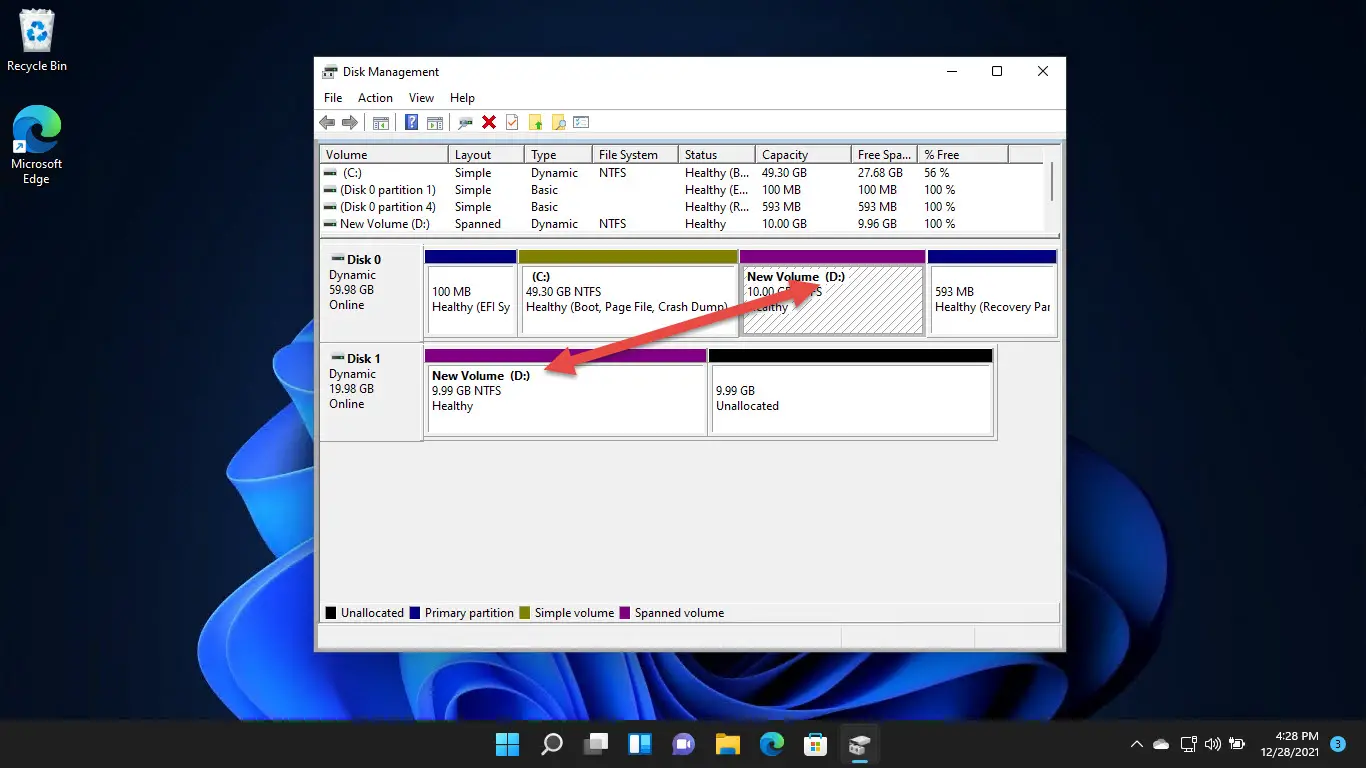Open the Help menu
The image size is (1366, 768).
[x=462, y=98]
